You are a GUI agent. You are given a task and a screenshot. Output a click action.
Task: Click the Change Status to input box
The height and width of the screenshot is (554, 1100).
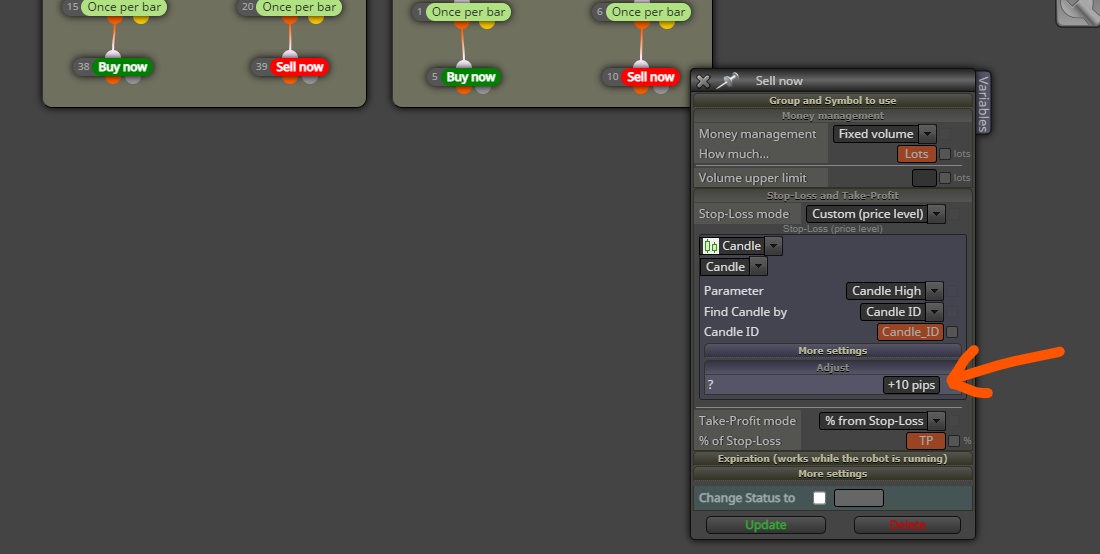(x=859, y=498)
